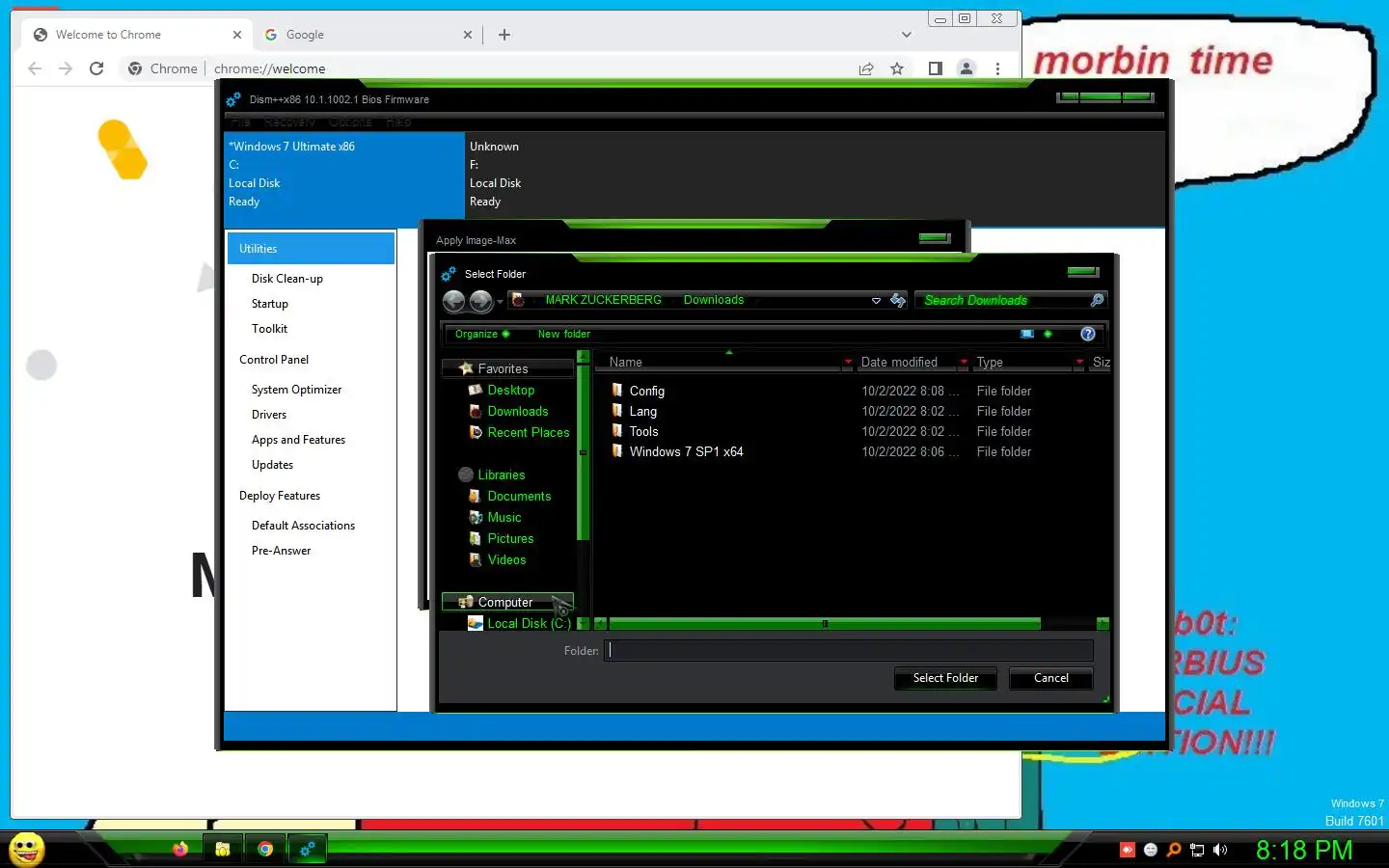Viewport: 1389px width, 868px height.
Task: Open the Date modified column filter dropdown
Action: point(964,363)
